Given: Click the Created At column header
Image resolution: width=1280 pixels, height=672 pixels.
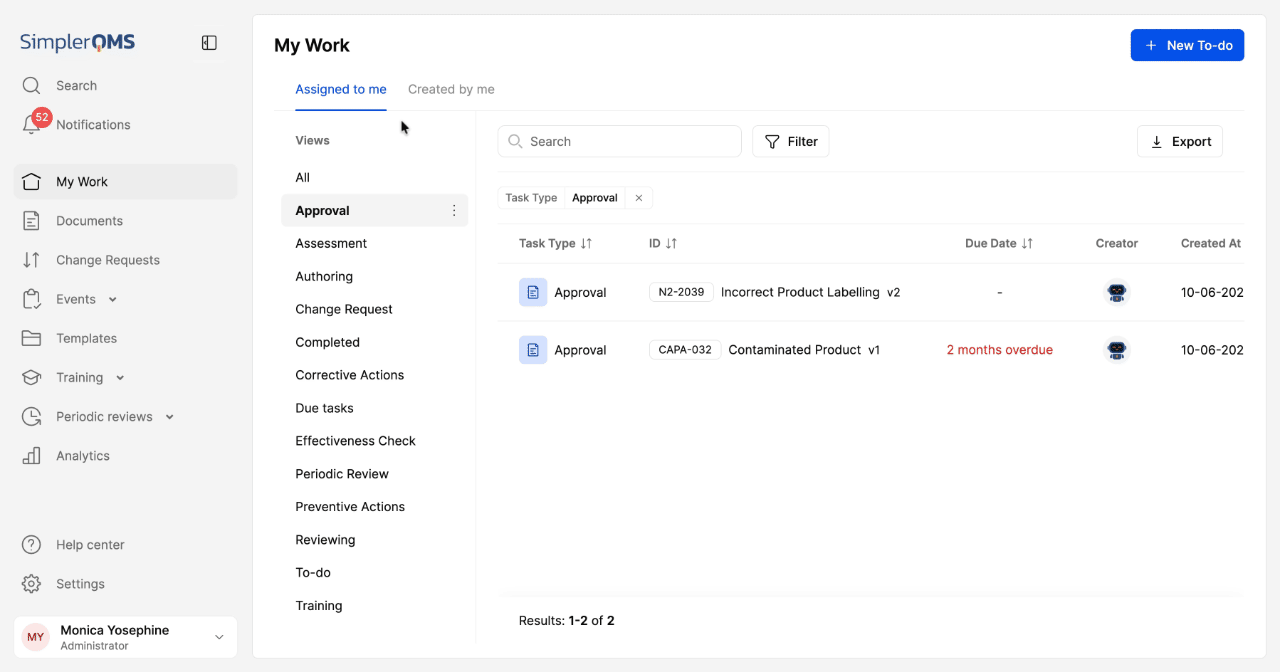Looking at the screenshot, I should [1211, 243].
